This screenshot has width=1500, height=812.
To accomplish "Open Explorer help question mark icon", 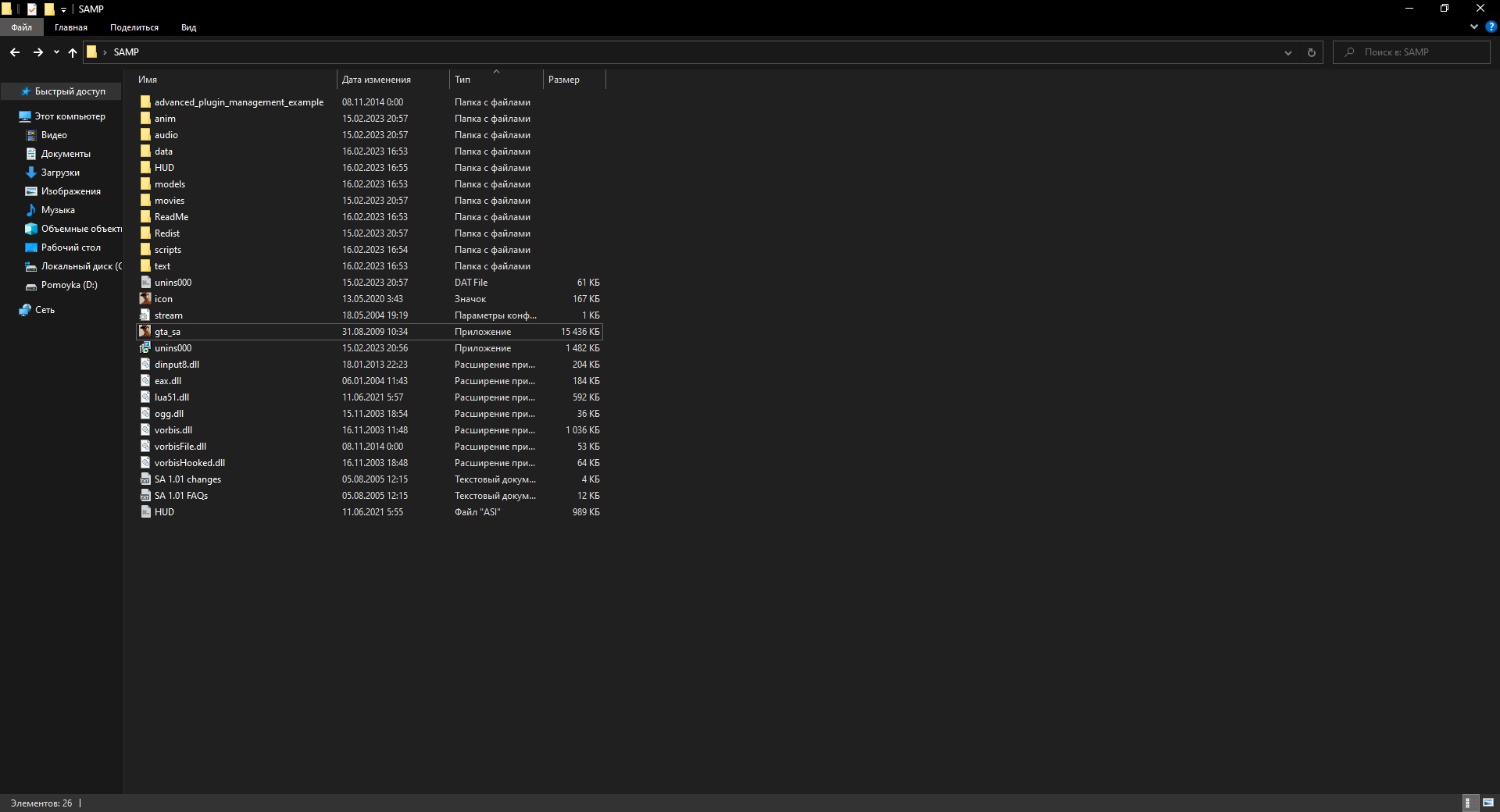I will pyautogui.click(x=1491, y=27).
